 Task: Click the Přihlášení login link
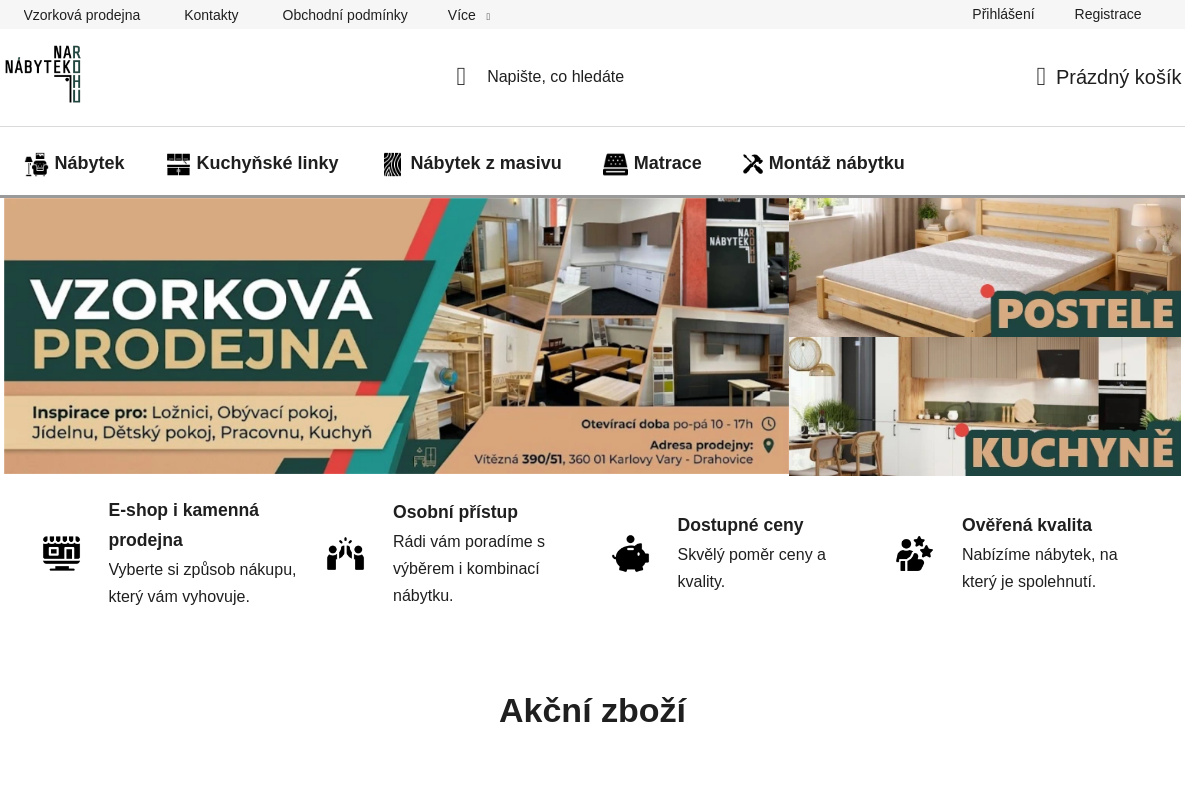pyautogui.click(x=1003, y=14)
